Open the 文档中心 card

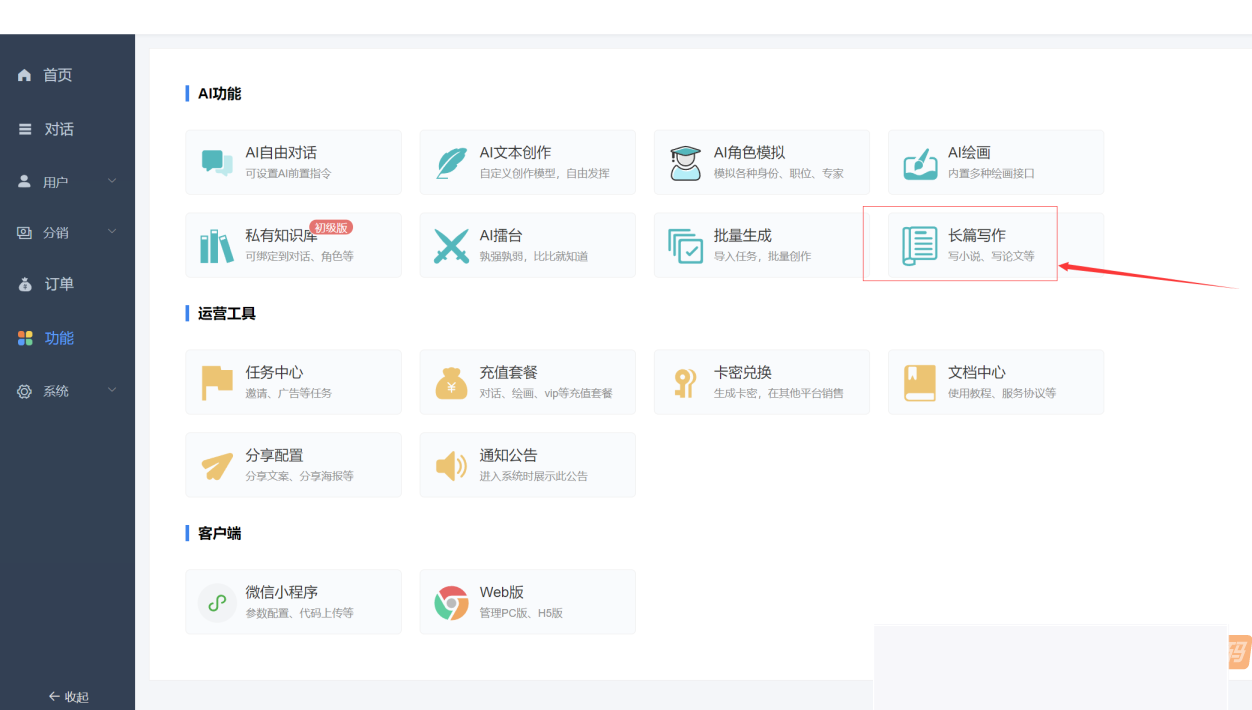point(995,382)
